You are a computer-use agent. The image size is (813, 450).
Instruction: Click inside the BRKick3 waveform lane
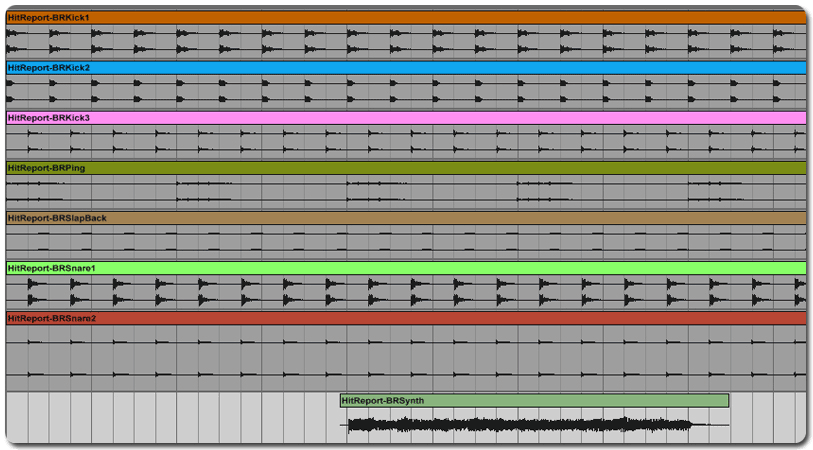(405, 141)
